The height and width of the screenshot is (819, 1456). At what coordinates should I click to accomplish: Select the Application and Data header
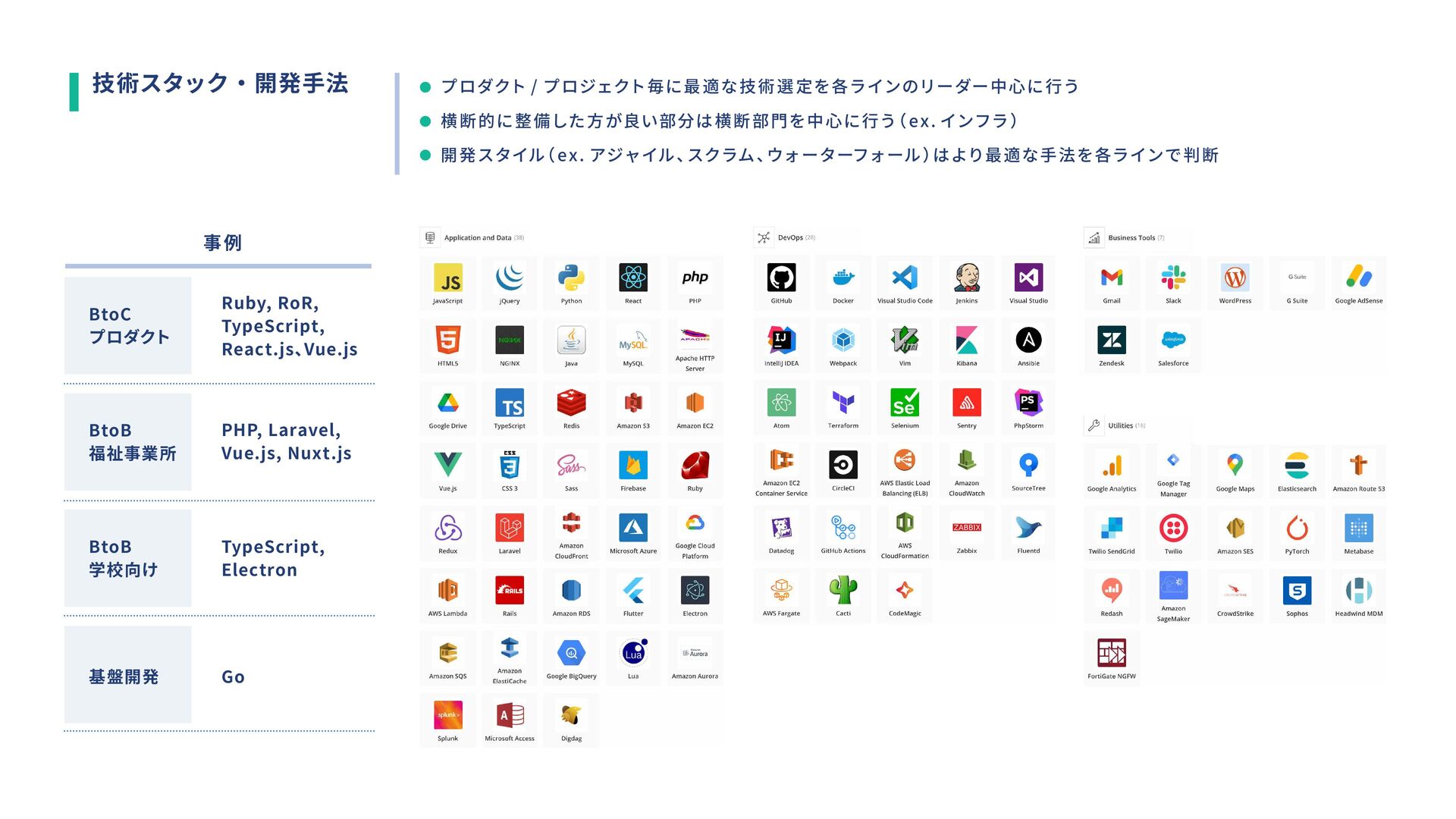click(477, 238)
